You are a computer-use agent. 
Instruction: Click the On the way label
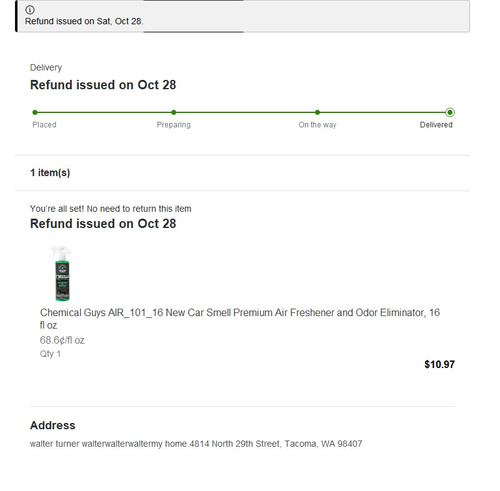pos(317,125)
